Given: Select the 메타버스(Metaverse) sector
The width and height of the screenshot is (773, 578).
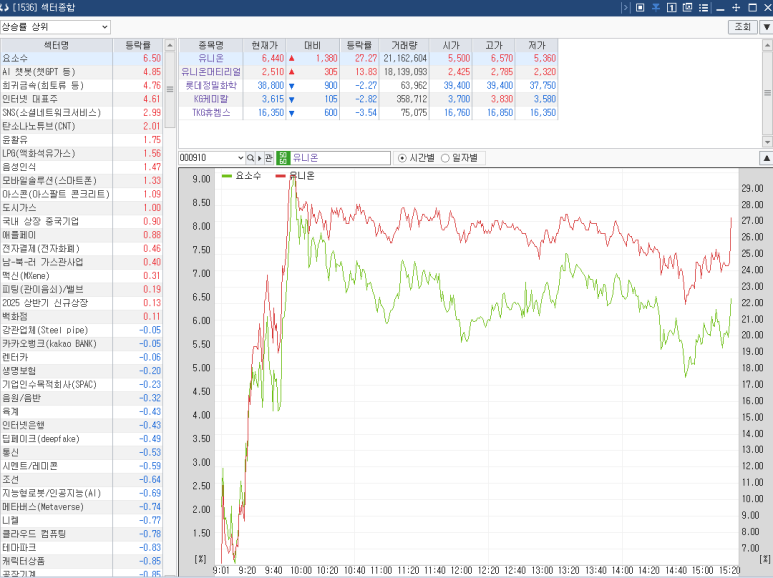Looking at the screenshot, I should 81,506.
